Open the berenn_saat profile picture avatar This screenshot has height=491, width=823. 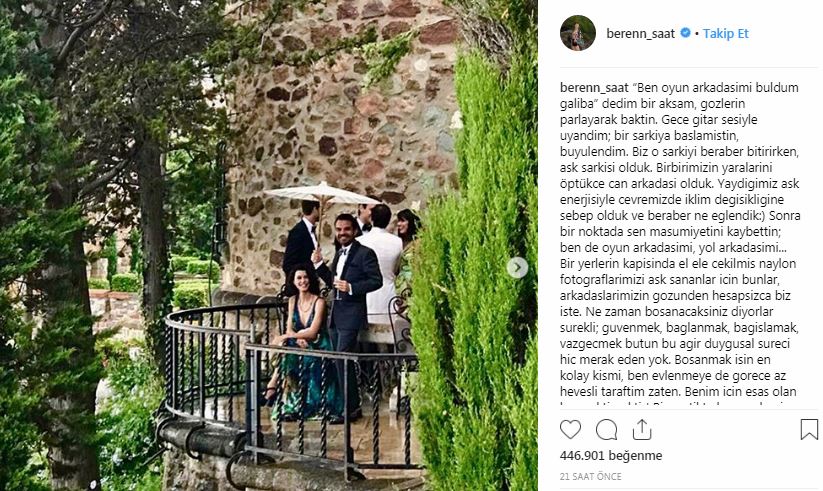[578, 33]
